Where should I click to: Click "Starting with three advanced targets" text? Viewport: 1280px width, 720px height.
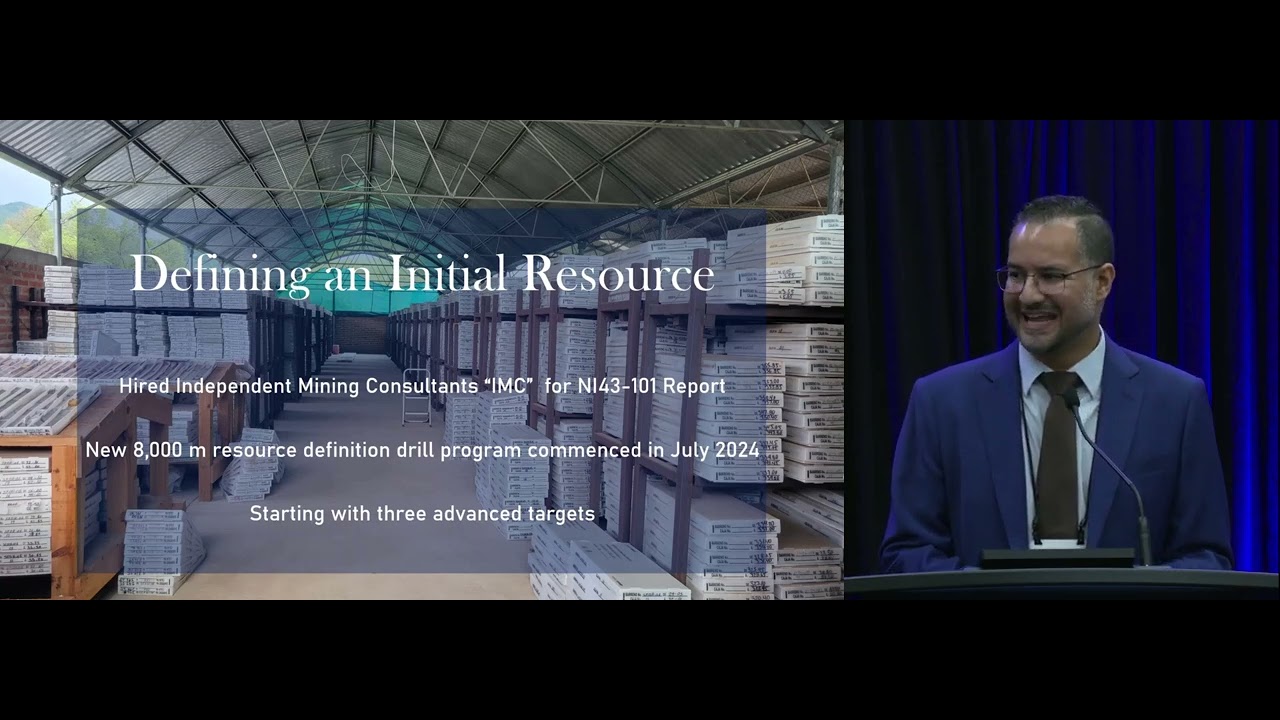tap(421, 514)
